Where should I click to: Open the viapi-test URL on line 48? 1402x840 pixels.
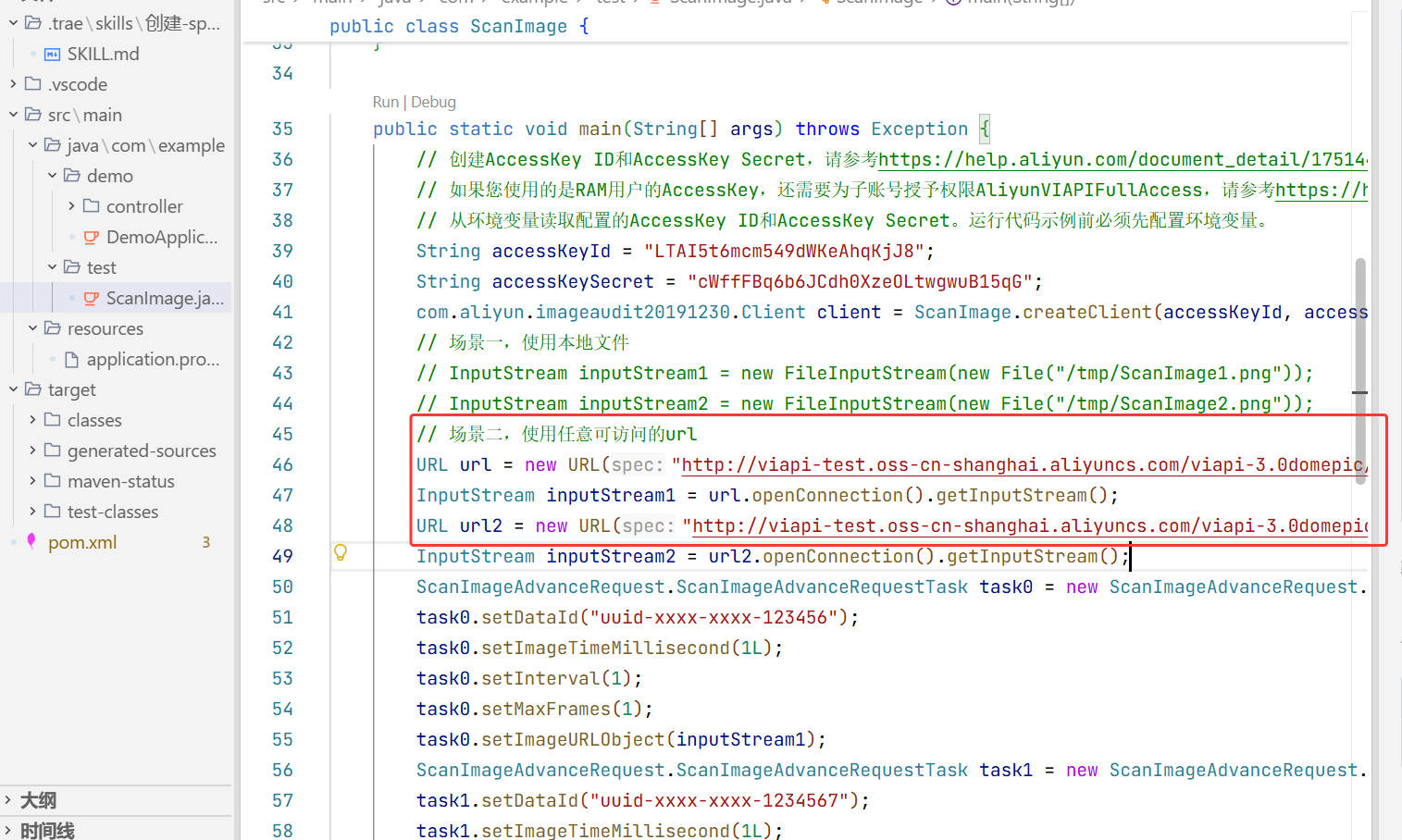tap(1030, 525)
